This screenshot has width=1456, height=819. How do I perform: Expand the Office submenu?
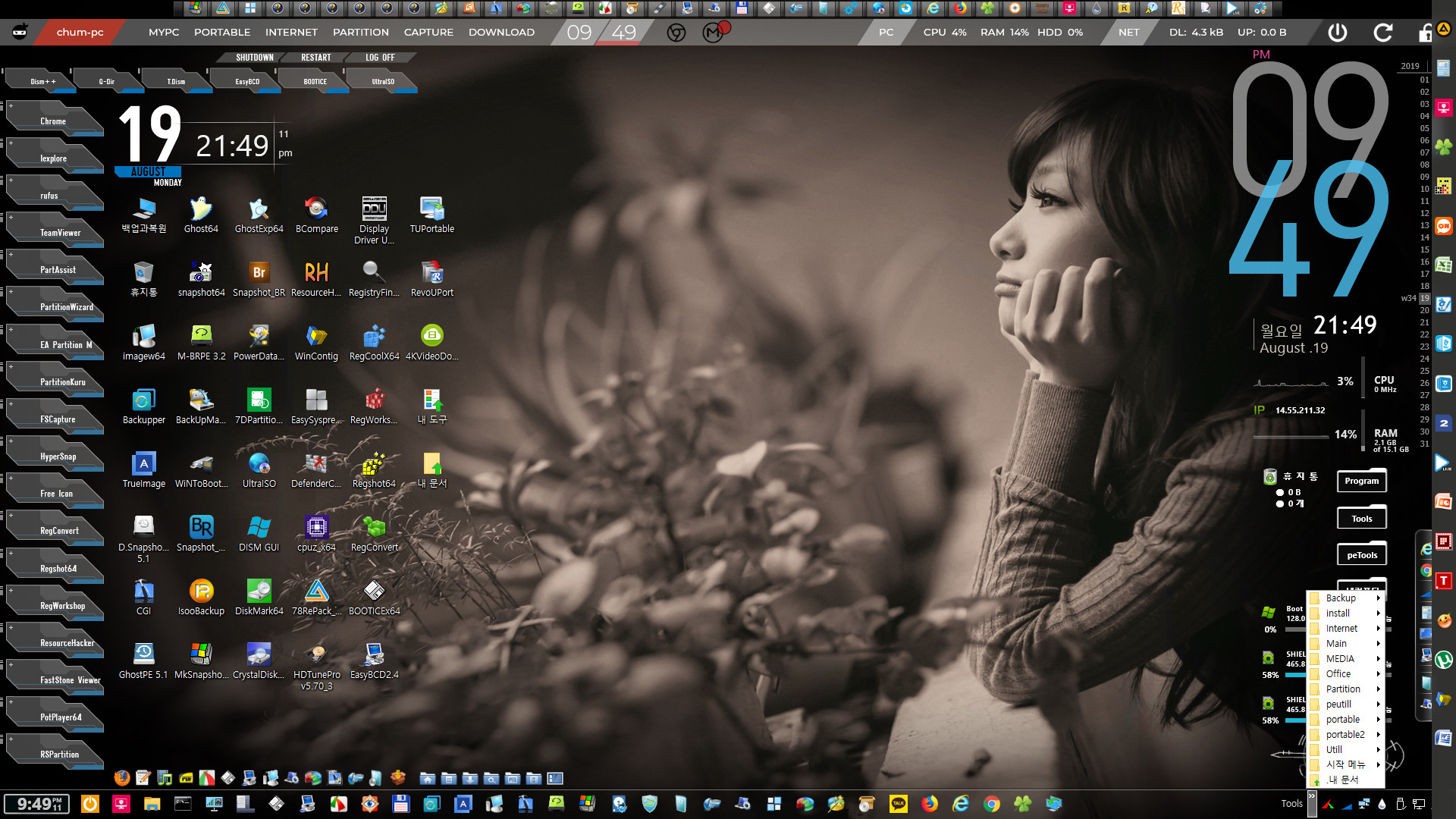point(1345,674)
